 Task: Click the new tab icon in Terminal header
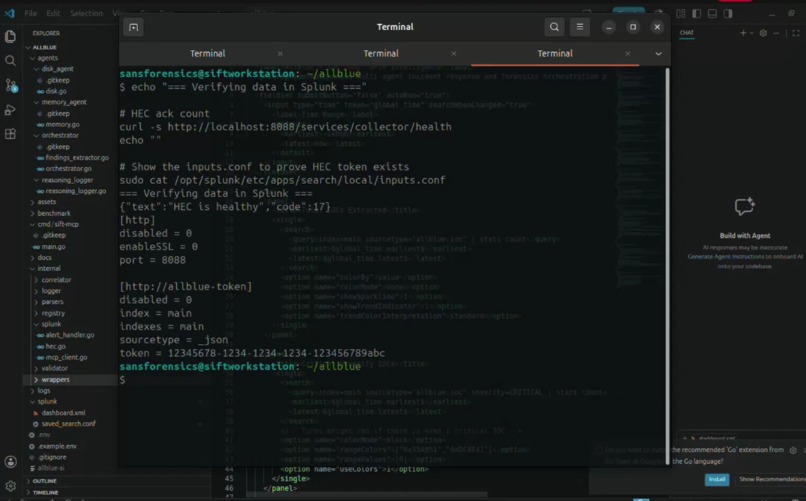pos(134,27)
